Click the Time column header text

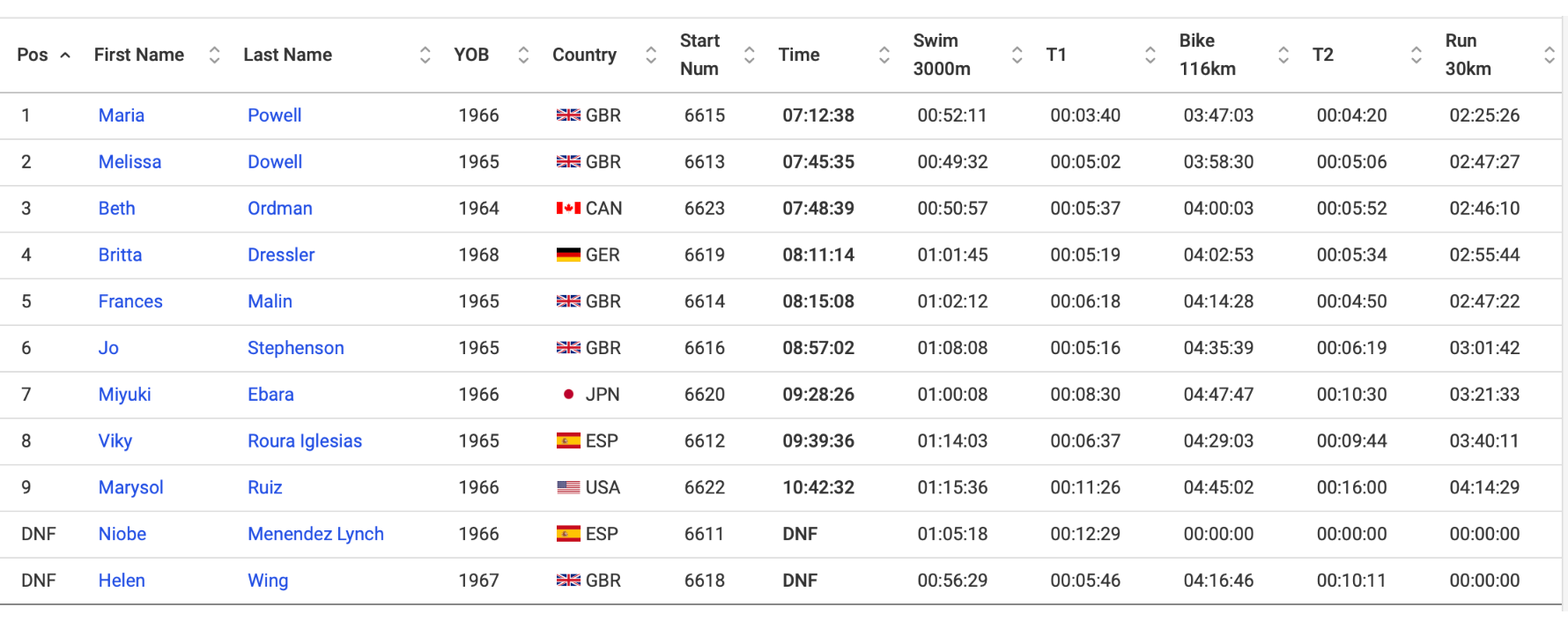pyautogui.click(x=799, y=55)
